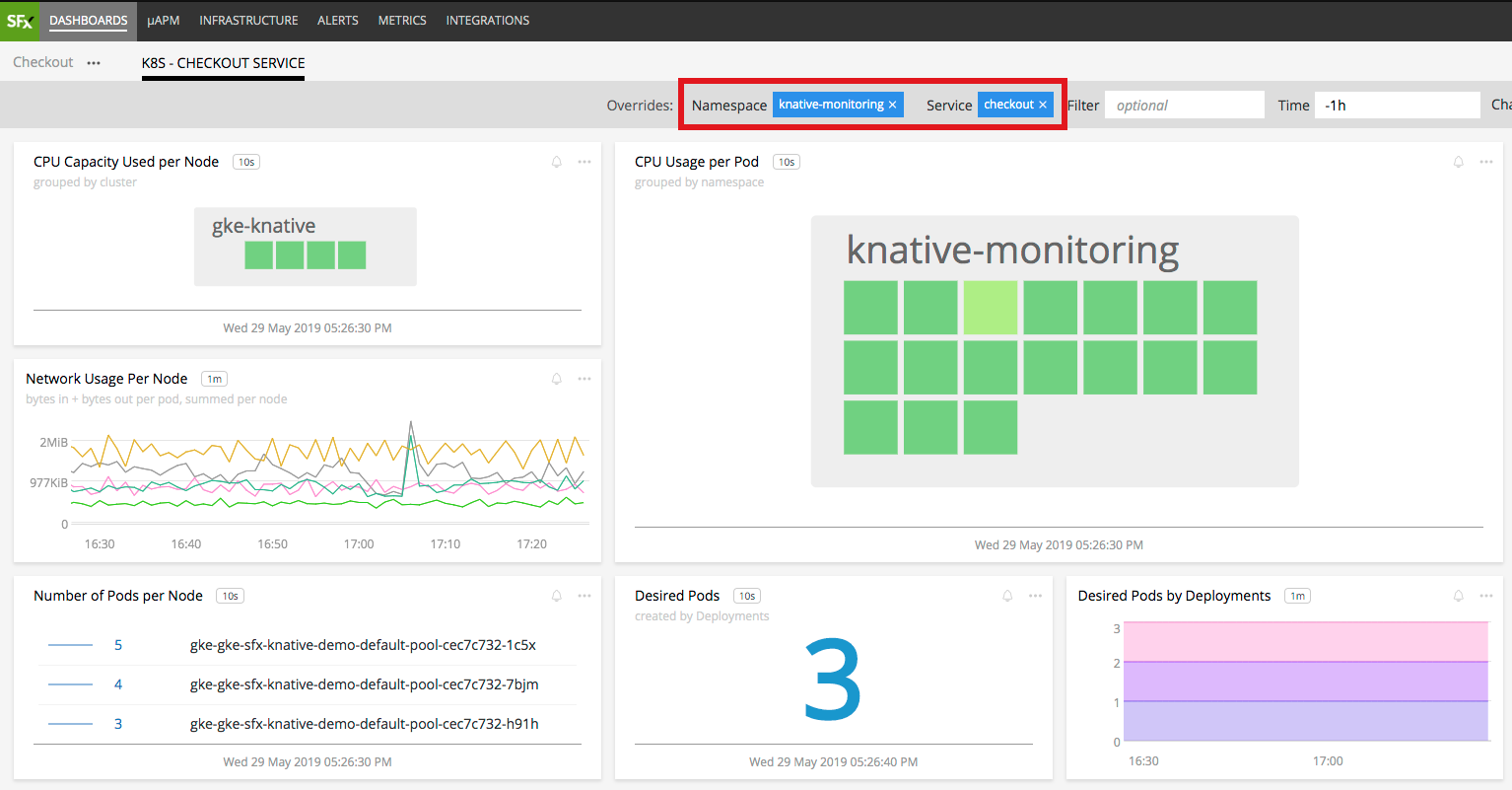
Task: Click bell icon on CPU Usage per Pod
Action: tap(1459, 162)
